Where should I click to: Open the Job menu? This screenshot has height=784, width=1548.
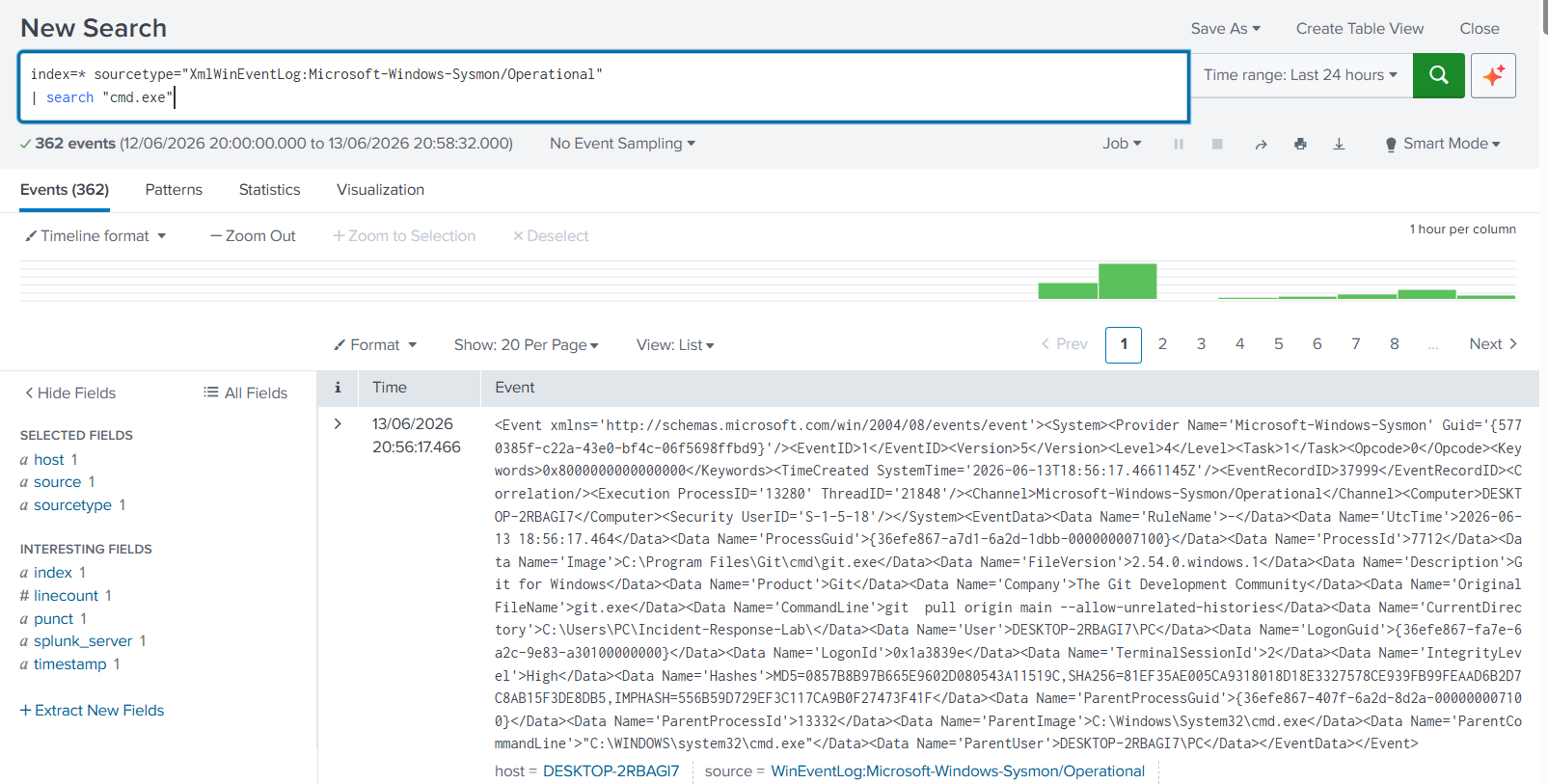[x=1122, y=144]
